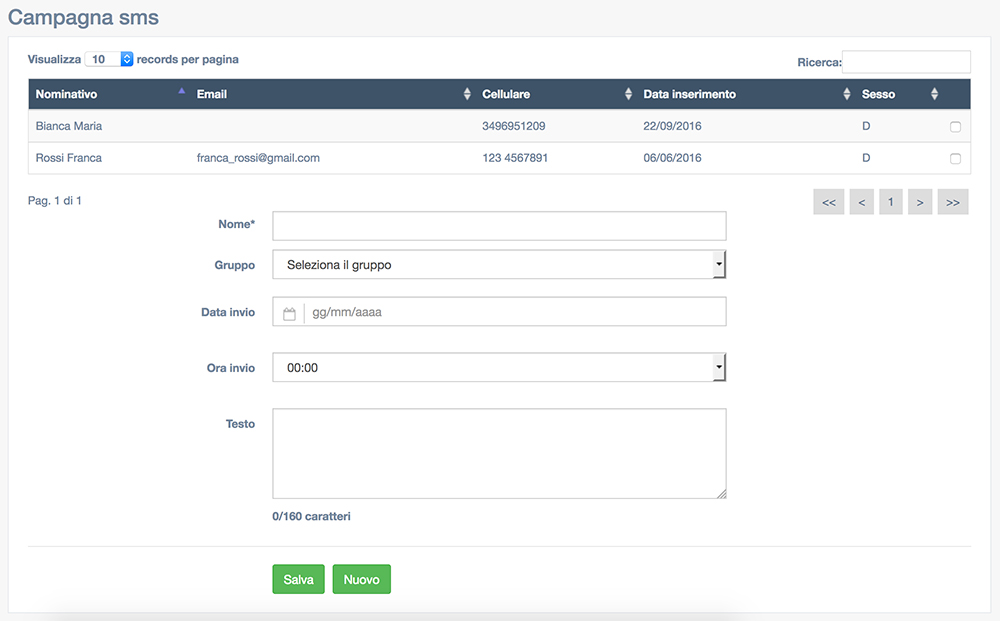This screenshot has width=1000, height=621.
Task: Select Rossi Franca row checkbox
Action: click(955, 159)
